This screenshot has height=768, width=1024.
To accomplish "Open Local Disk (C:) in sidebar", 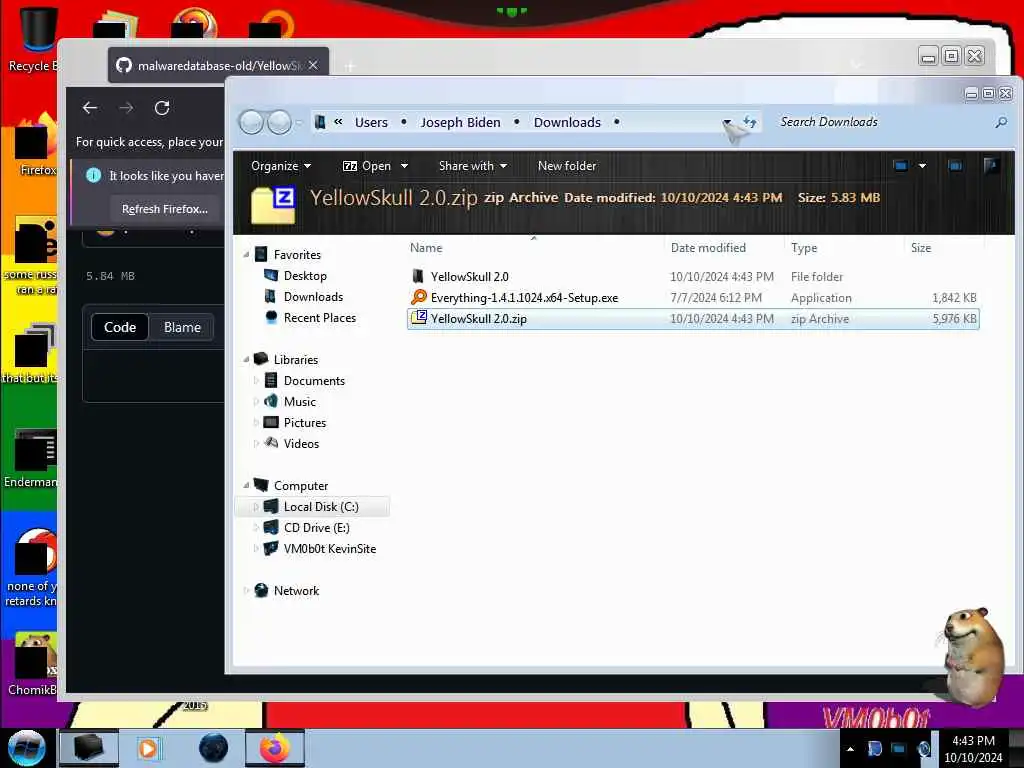I will pyautogui.click(x=321, y=507).
